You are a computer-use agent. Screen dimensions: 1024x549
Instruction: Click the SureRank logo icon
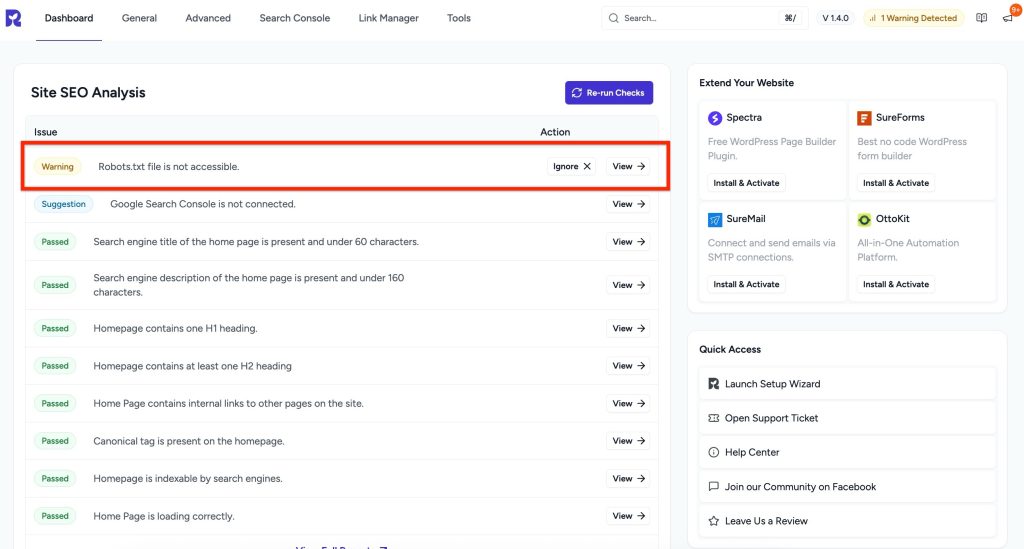tap(13, 18)
